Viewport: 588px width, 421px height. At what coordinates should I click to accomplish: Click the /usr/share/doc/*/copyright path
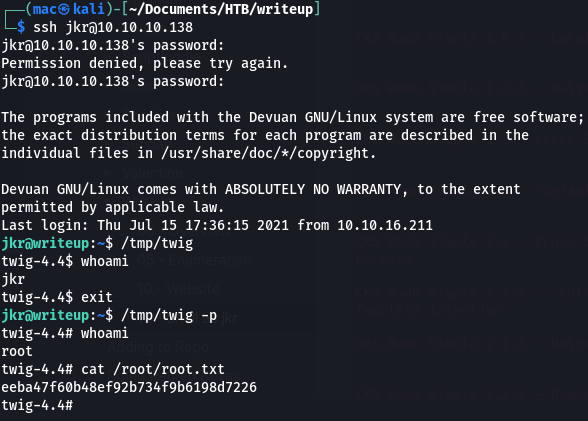pos(268,153)
